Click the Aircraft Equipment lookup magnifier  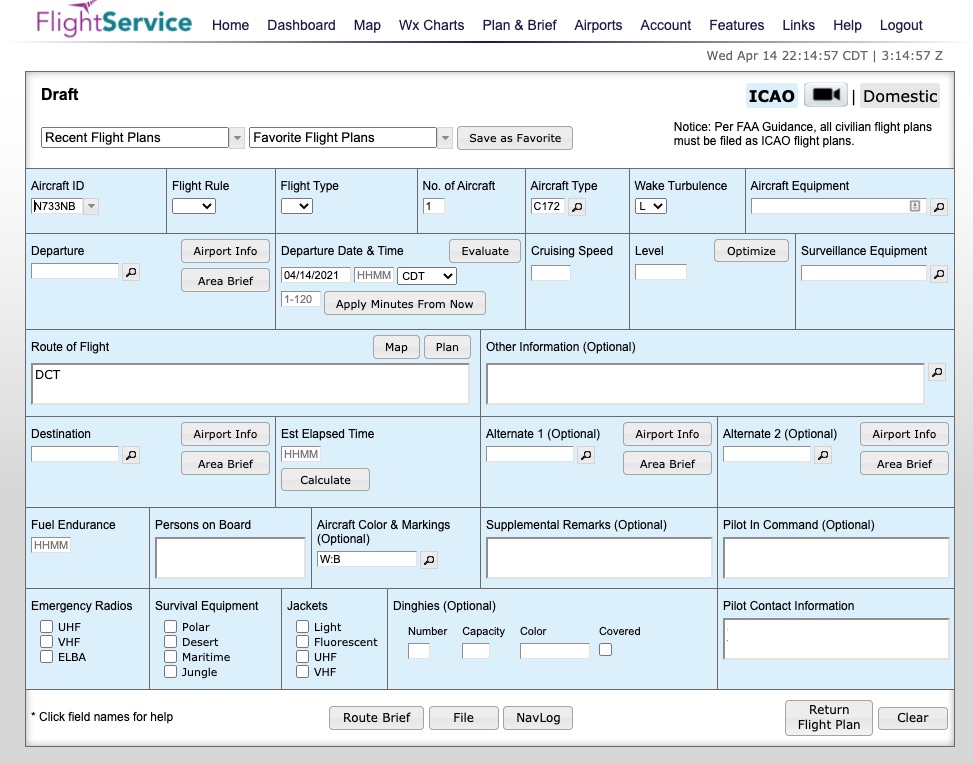pos(938,207)
